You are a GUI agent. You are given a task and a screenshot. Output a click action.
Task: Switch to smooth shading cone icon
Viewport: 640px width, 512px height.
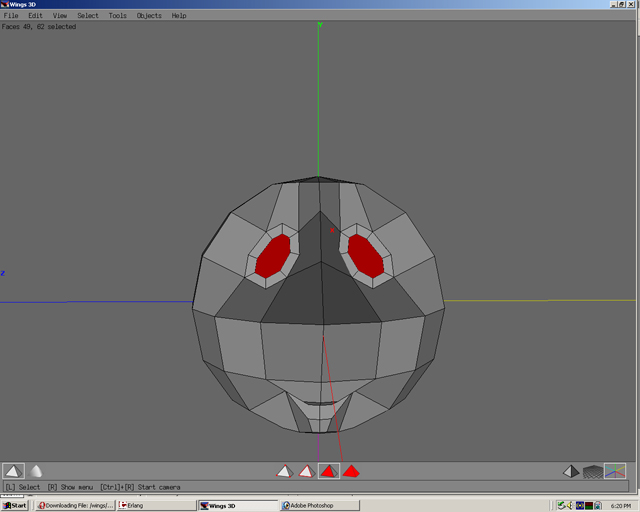coord(36,471)
